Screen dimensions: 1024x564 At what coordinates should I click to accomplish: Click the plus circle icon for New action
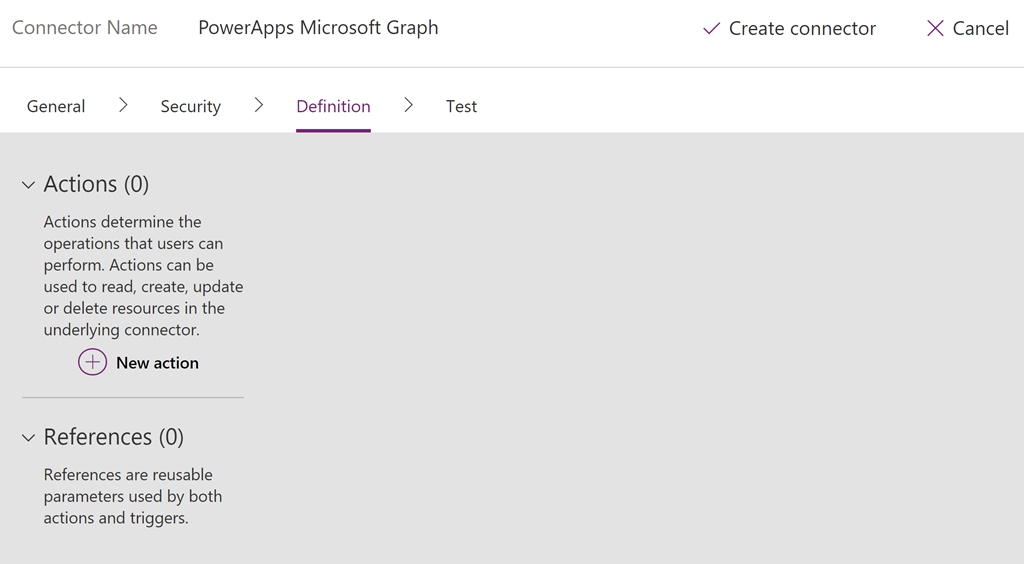[x=93, y=362]
